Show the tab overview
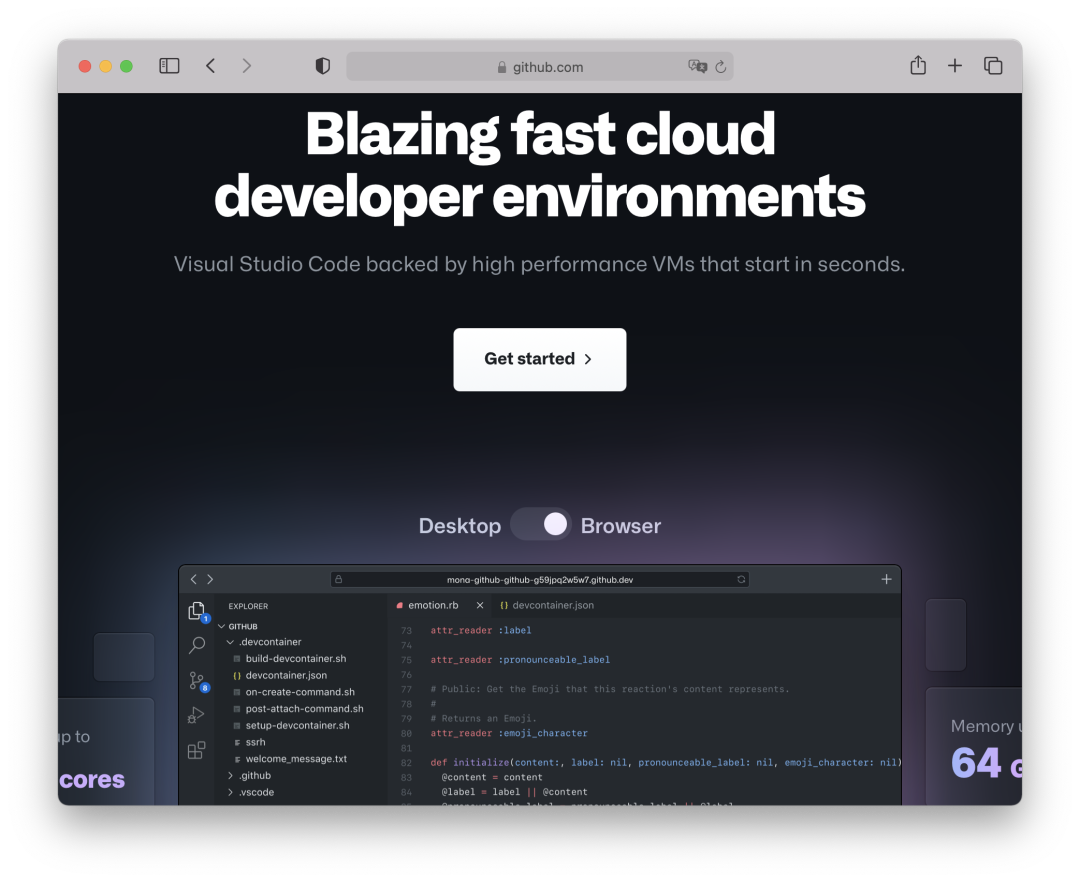The image size is (1080, 882). [x=993, y=66]
